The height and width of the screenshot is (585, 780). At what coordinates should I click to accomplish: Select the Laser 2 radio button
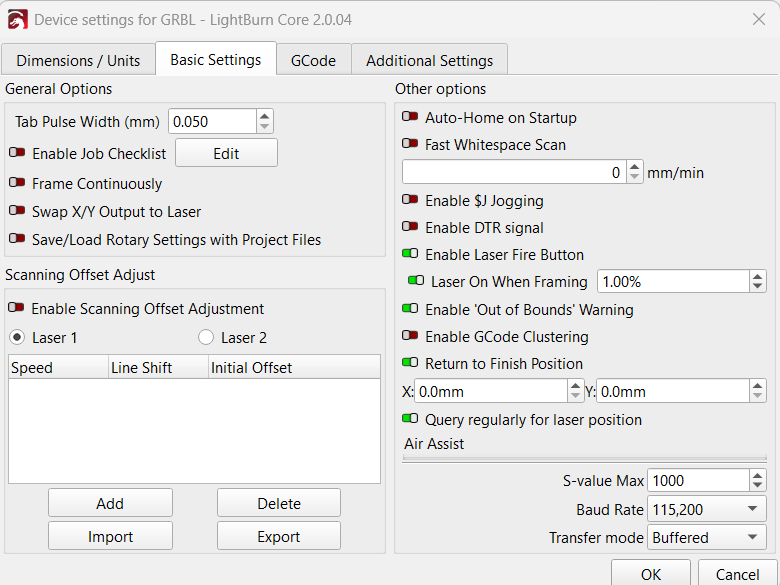point(206,338)
